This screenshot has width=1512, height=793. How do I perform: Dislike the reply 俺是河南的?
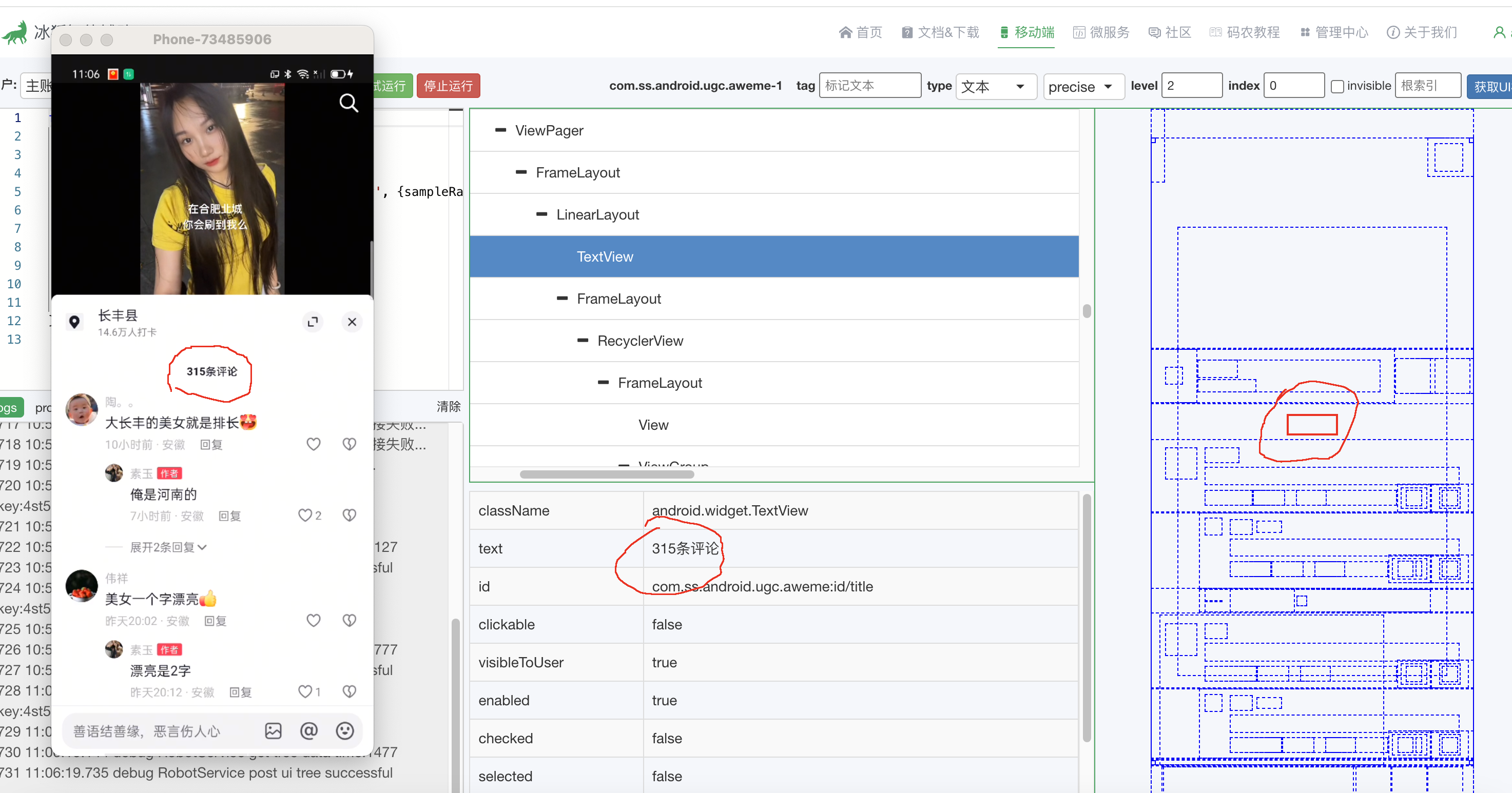(x=349, y=515)
